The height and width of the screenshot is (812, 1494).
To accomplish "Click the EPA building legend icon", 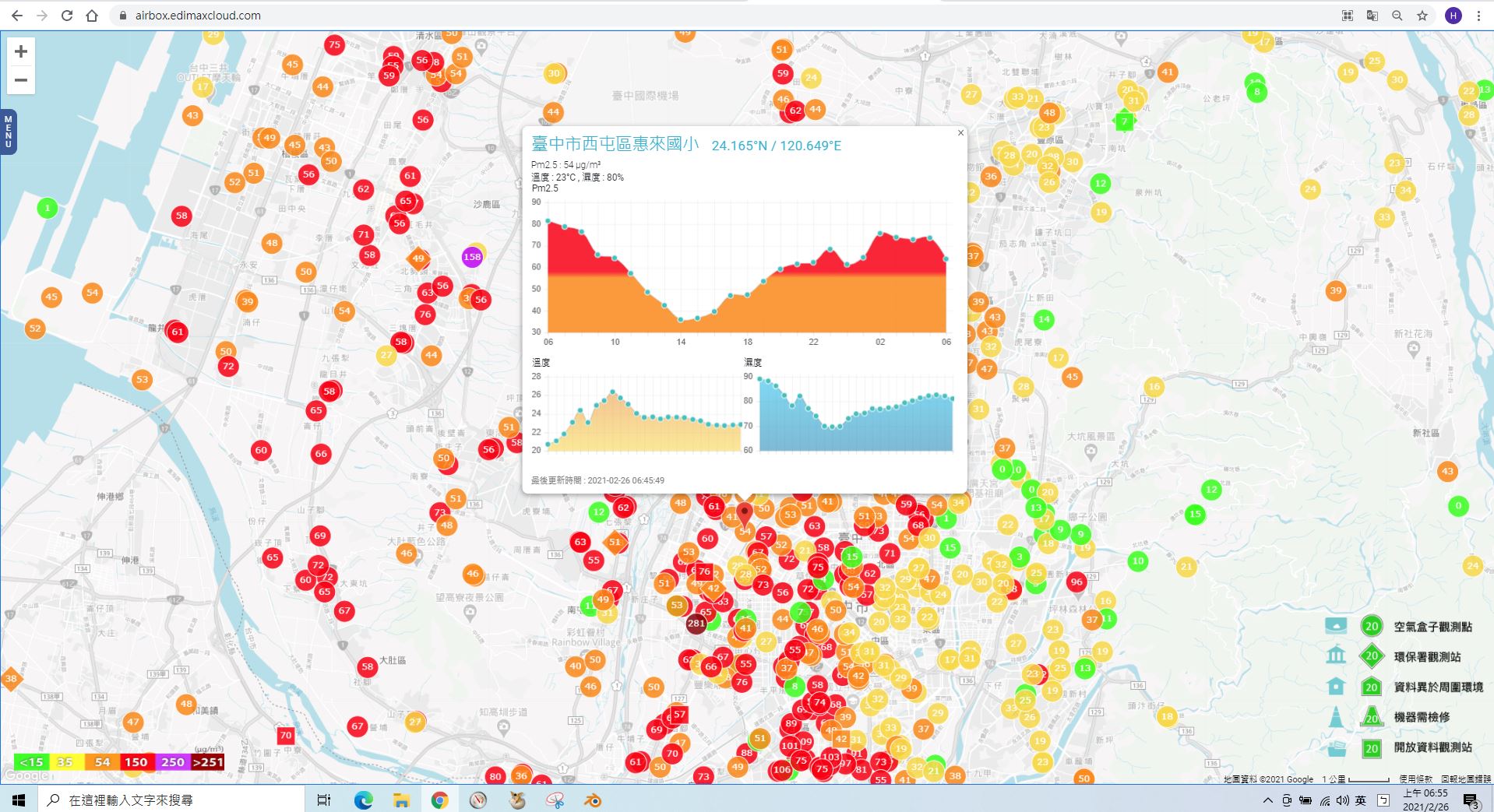I will tap(1336, 656).
